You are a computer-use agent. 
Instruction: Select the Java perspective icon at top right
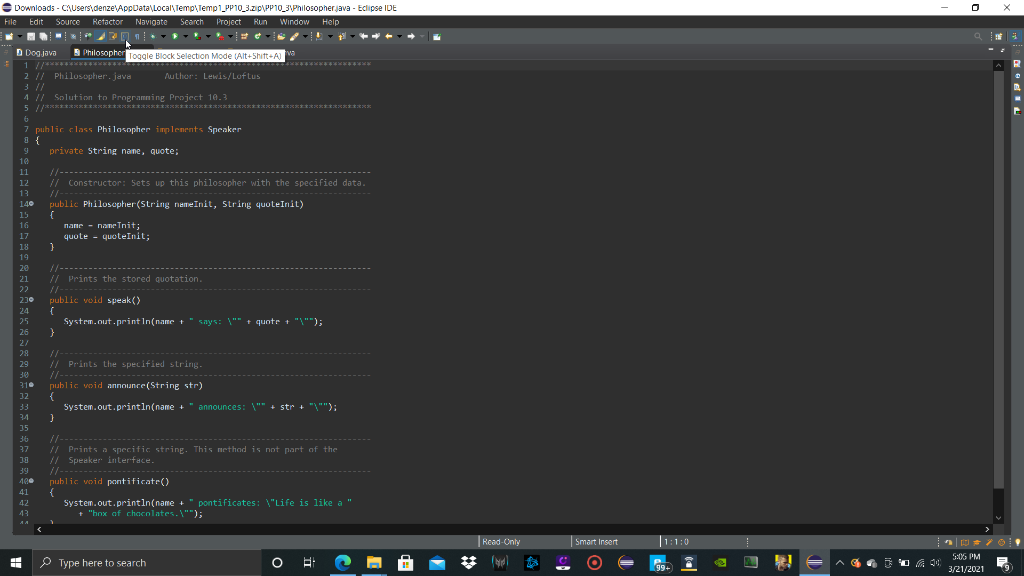pos(1015,37)
